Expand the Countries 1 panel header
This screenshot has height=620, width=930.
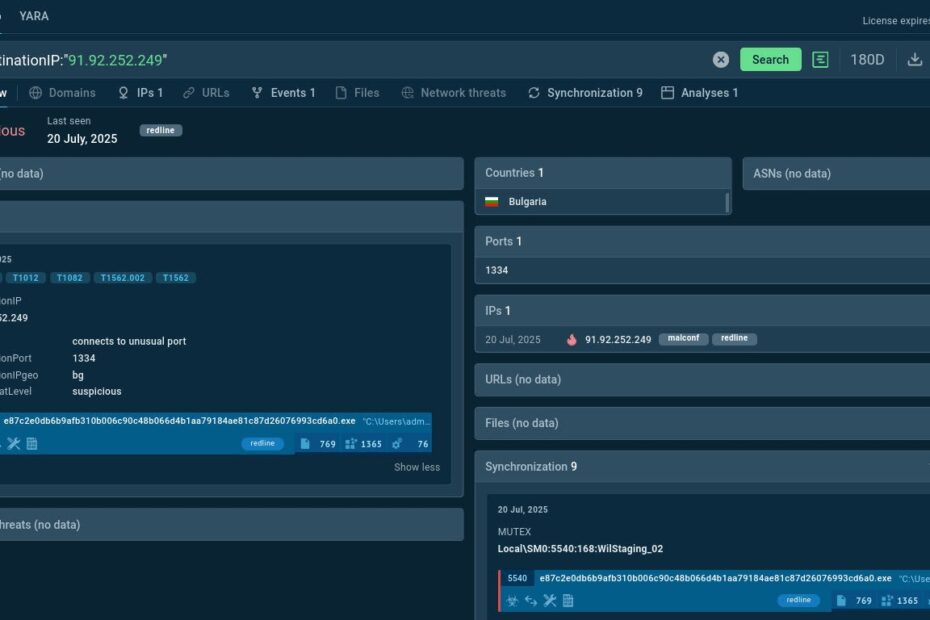point(603,173)
